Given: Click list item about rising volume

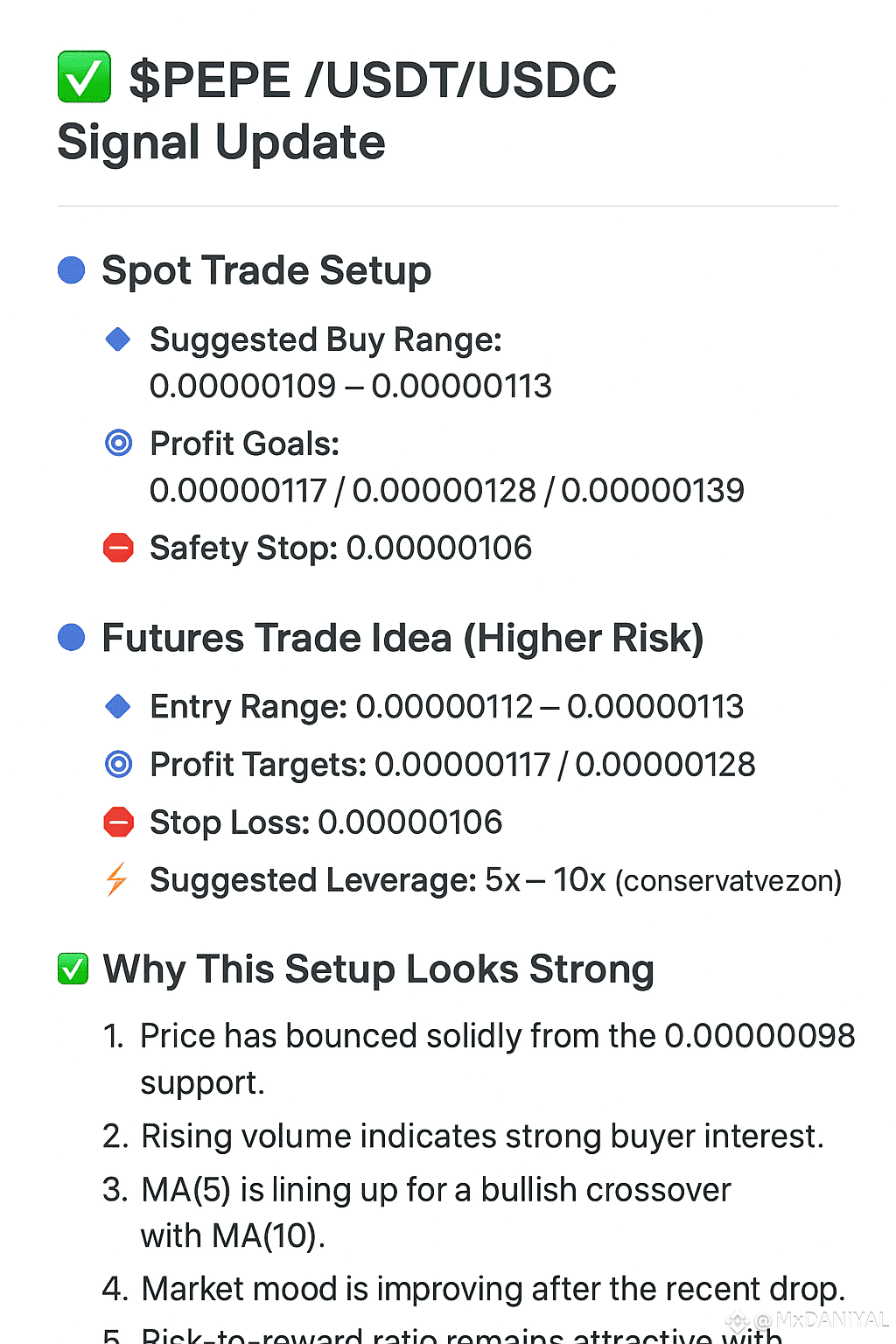Looking at the screenshot, I should click(x=464, y=1136).
